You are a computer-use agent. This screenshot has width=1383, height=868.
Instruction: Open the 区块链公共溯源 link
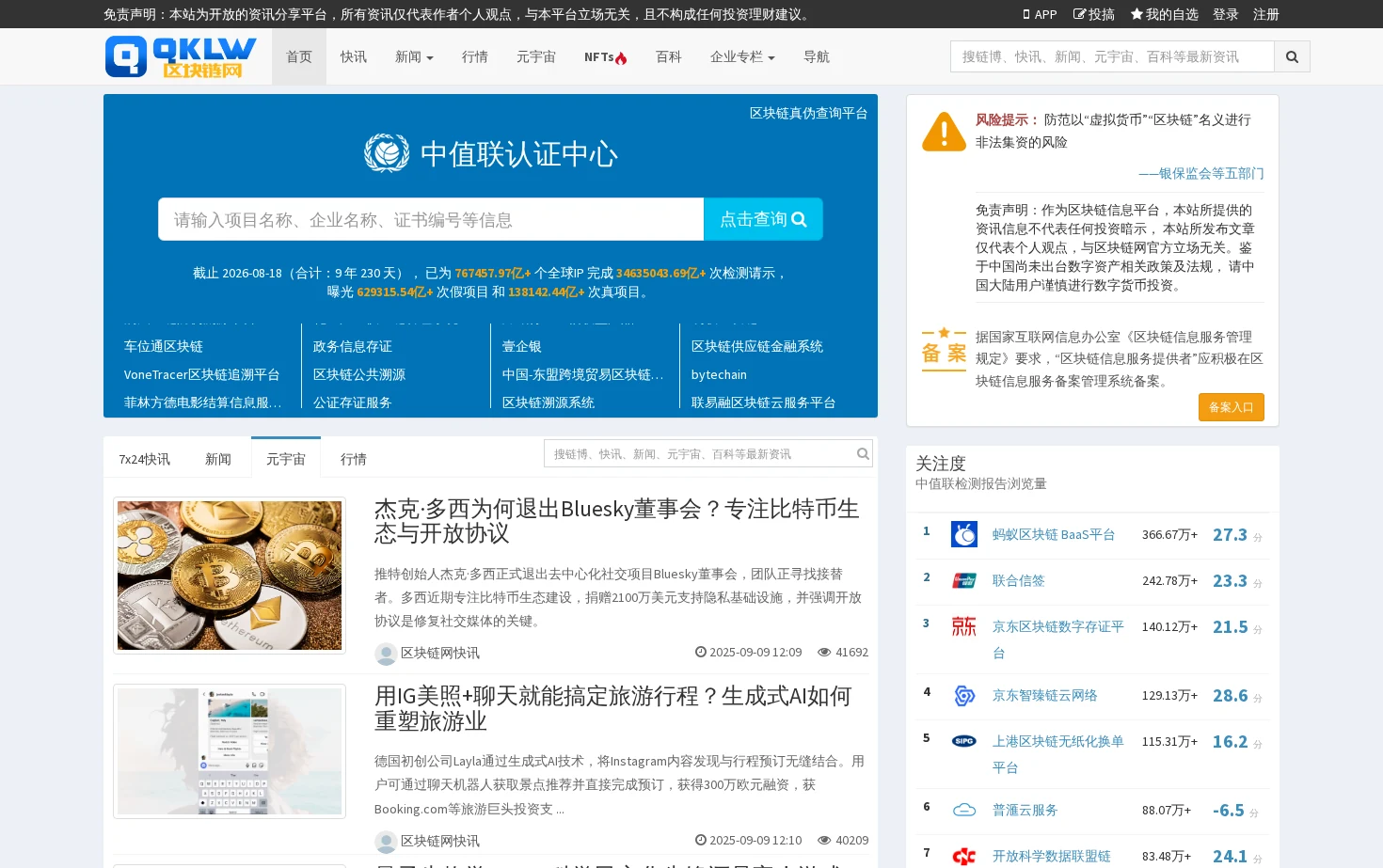(359, 374)
